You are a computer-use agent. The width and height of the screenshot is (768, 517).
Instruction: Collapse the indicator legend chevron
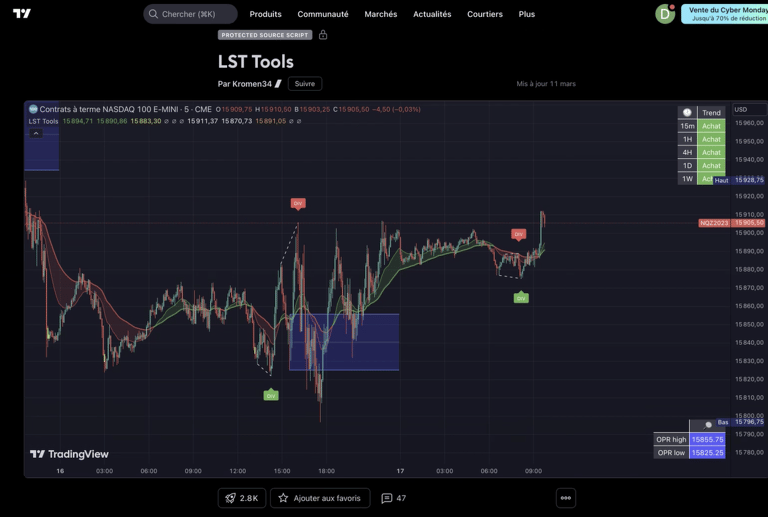coord(36,133)
